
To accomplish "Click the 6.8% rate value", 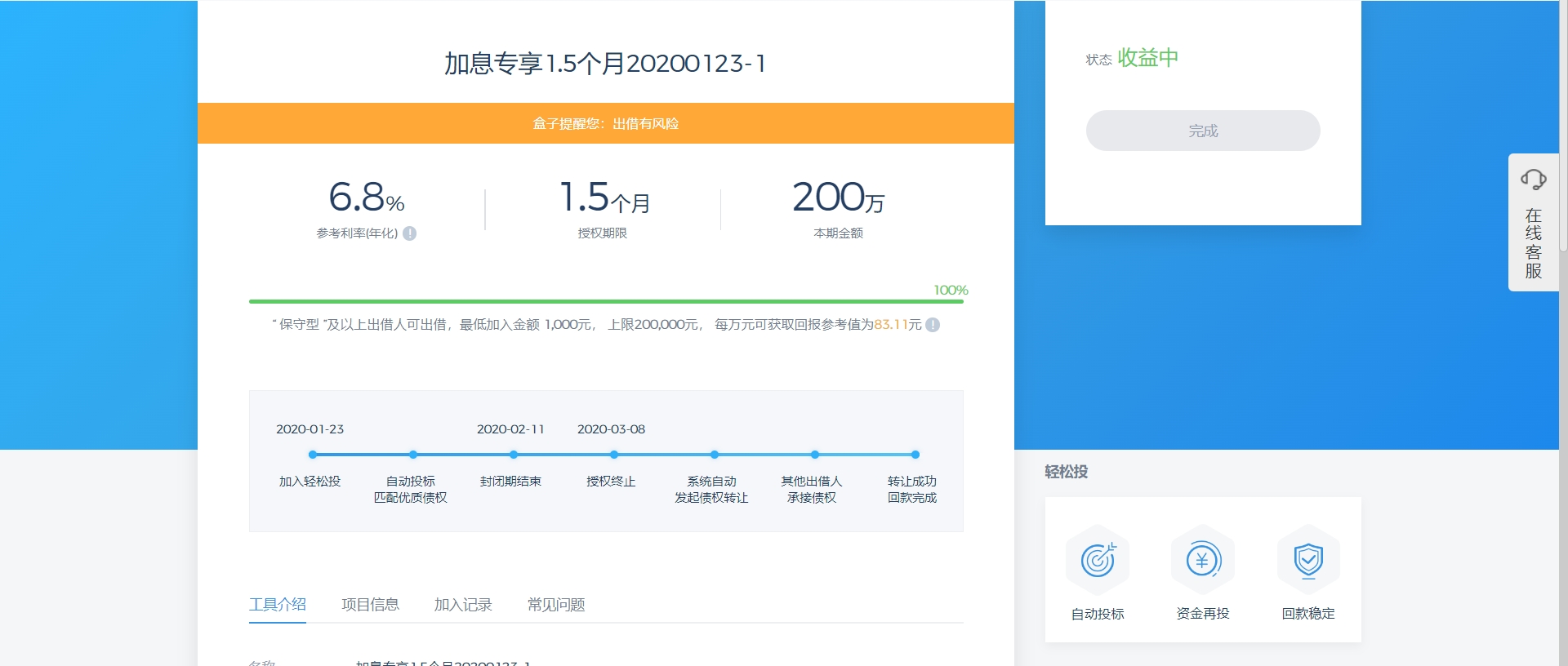I will coord(367,198).
